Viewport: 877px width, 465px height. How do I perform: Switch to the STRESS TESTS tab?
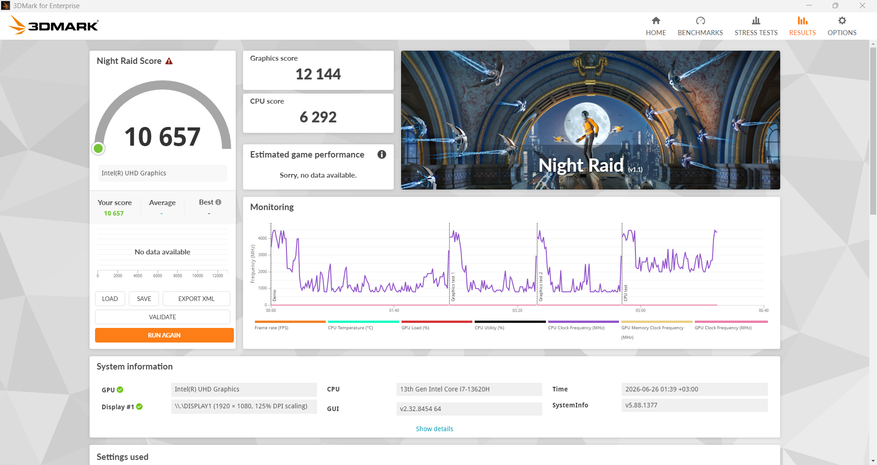coord(756,26)
